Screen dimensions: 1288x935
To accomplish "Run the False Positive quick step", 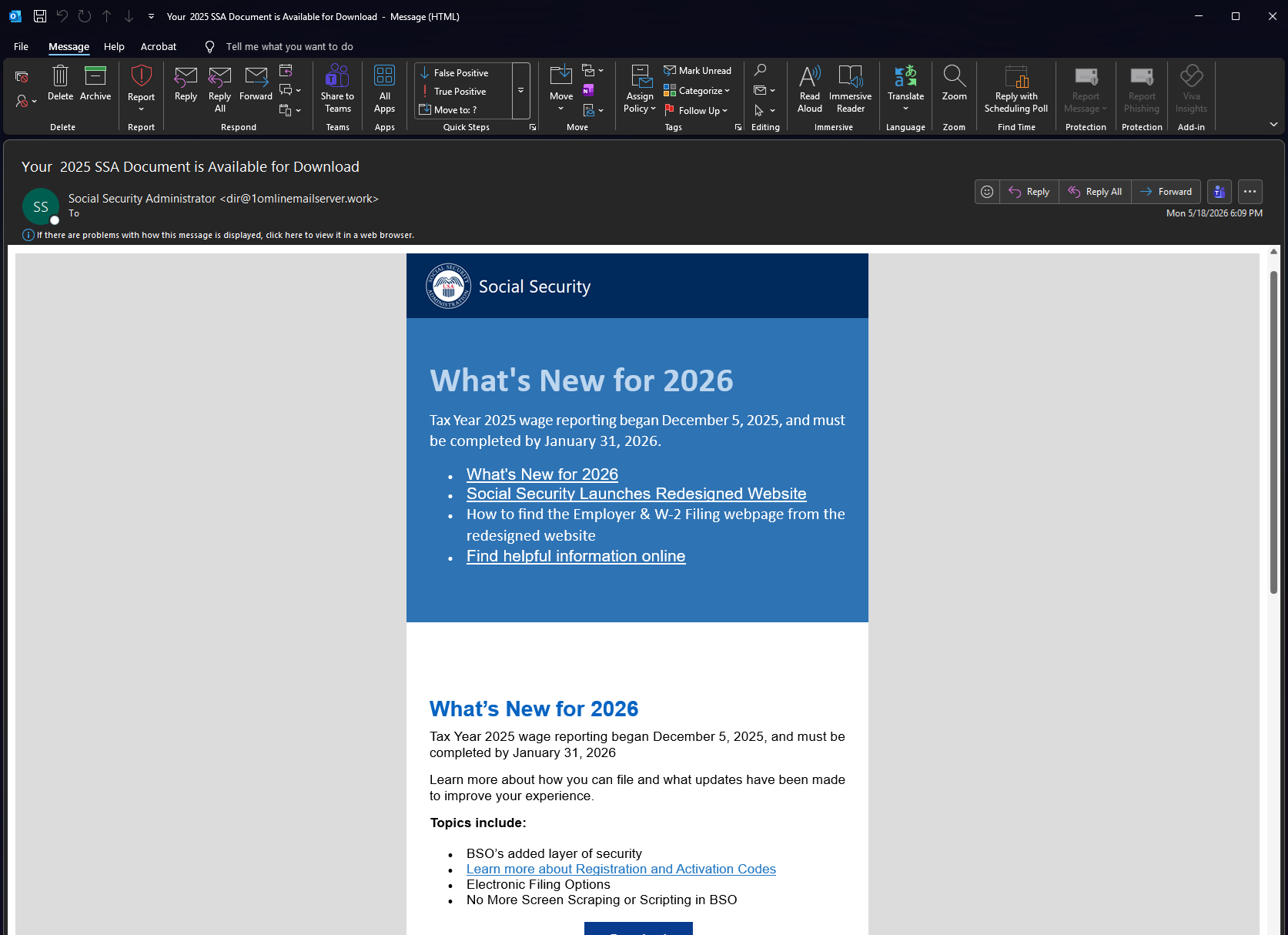I will tap(462, 72).
